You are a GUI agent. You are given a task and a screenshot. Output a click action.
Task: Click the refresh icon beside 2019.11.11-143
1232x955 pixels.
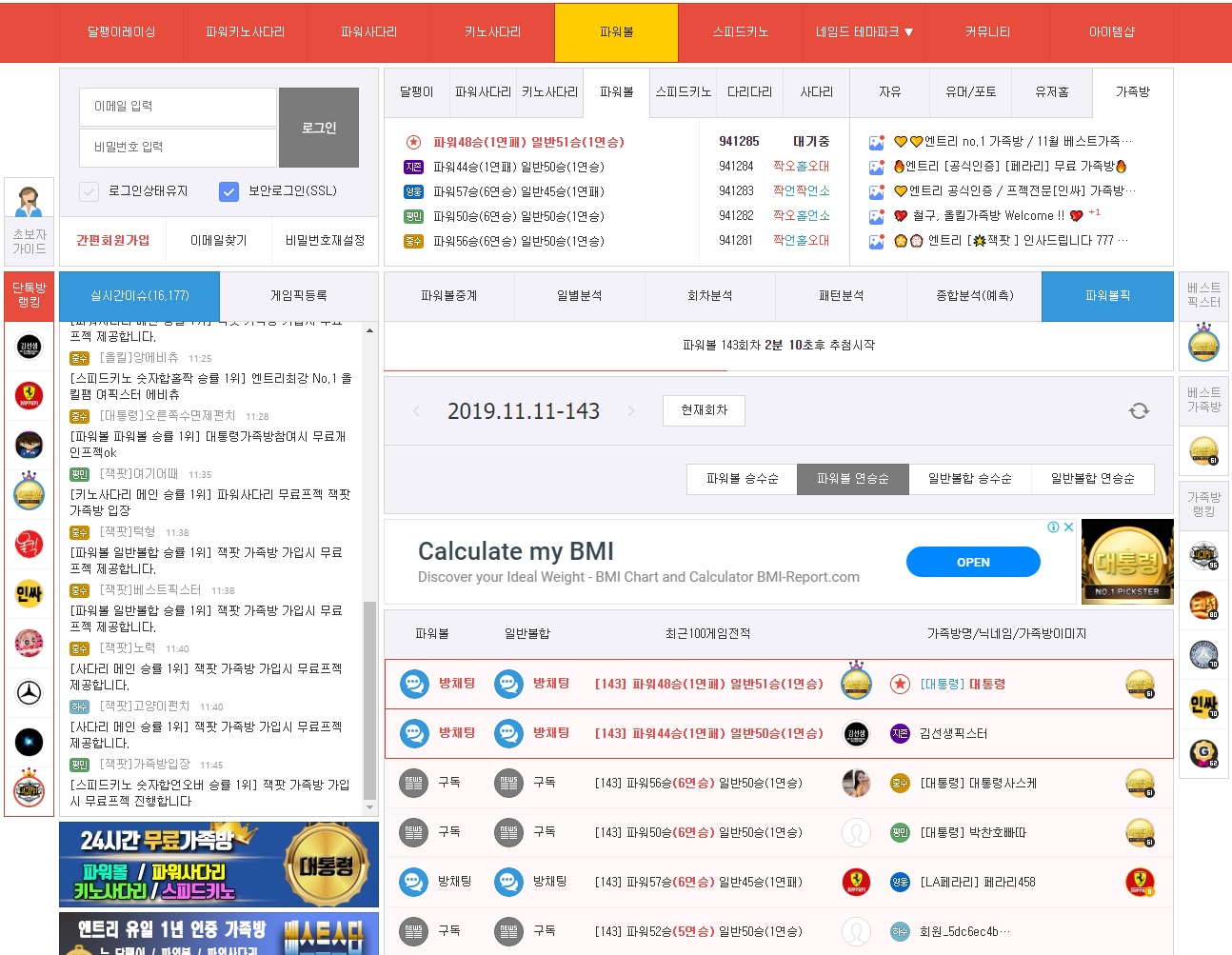pos(1139,410)
